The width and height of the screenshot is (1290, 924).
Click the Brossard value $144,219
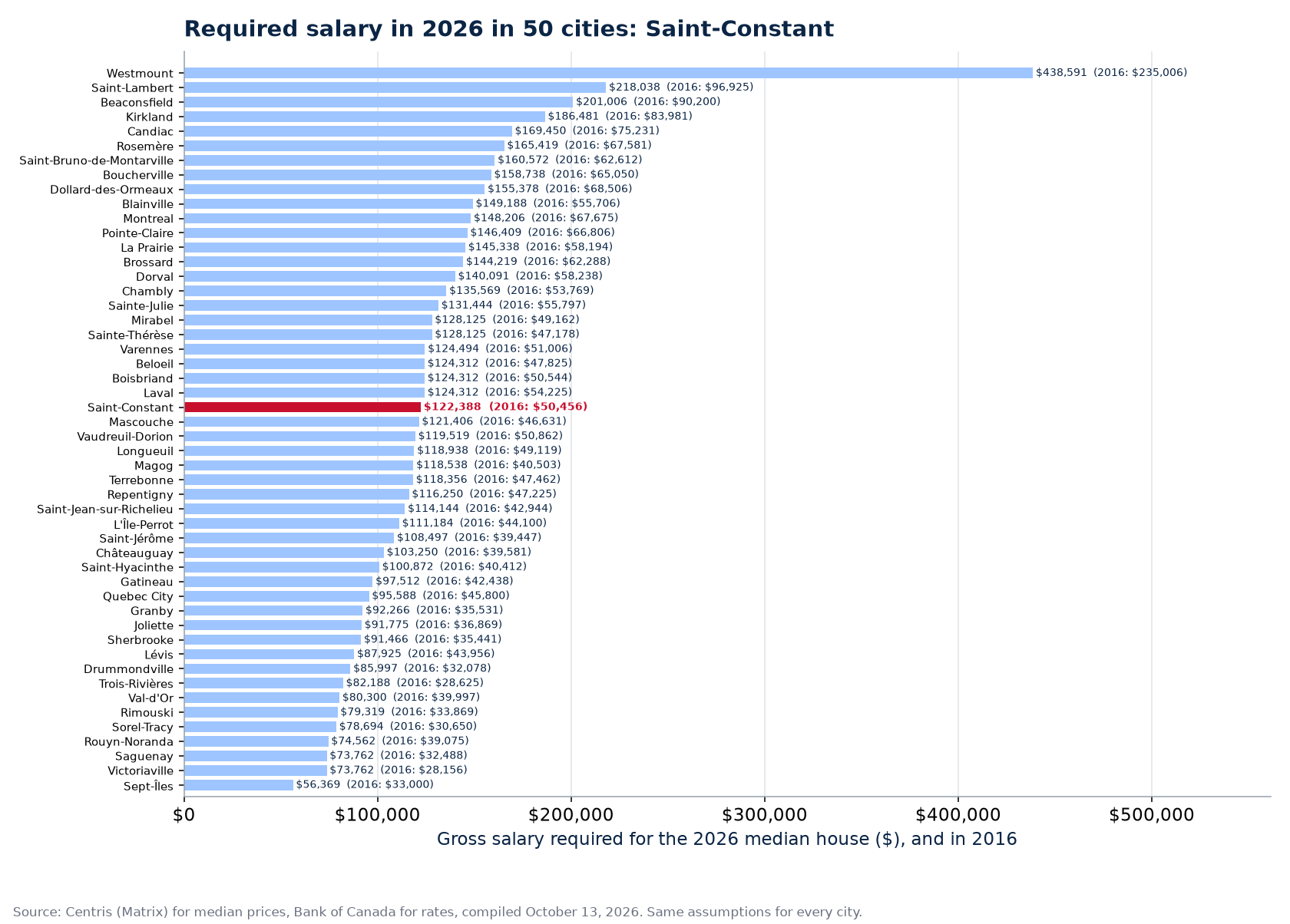point(538,262)
